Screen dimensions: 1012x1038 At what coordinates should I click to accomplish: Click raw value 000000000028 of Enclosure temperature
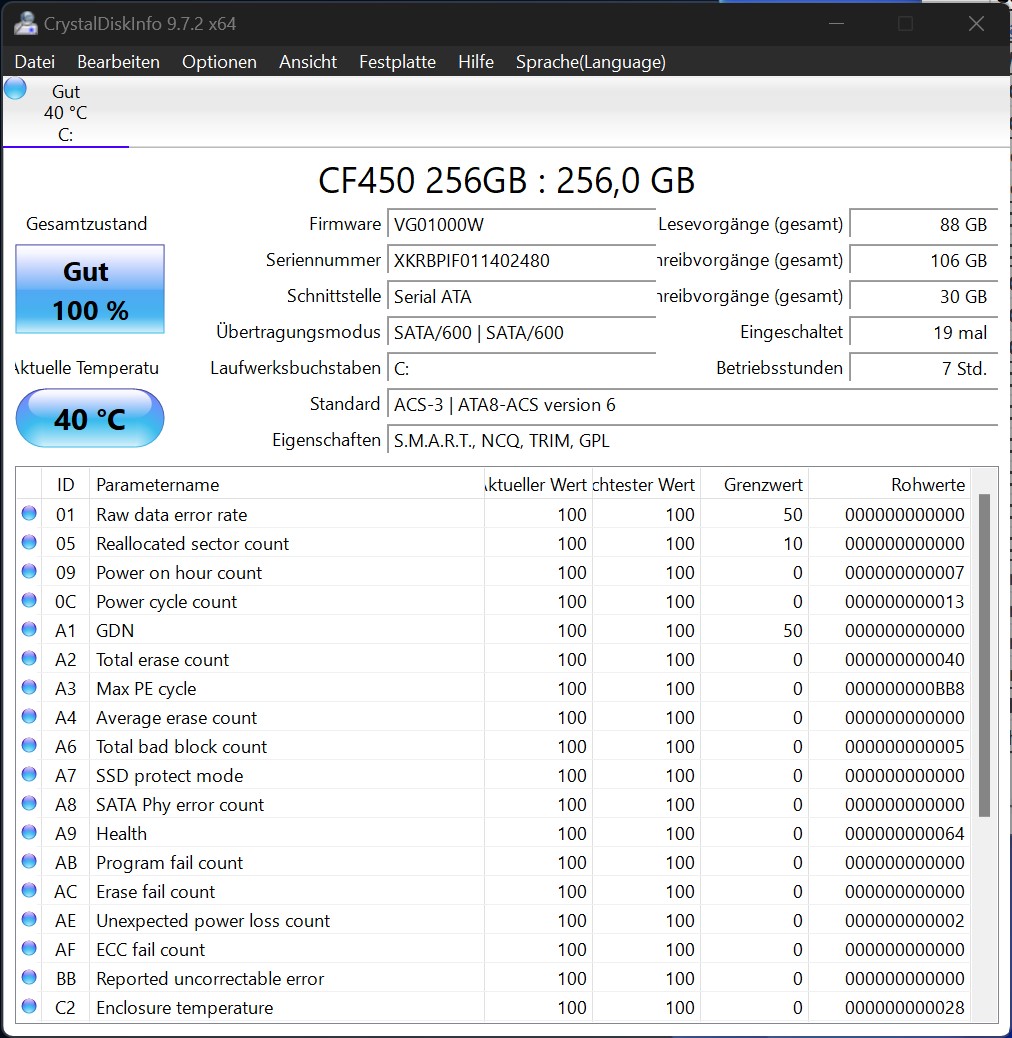(x=904, y=1008)
